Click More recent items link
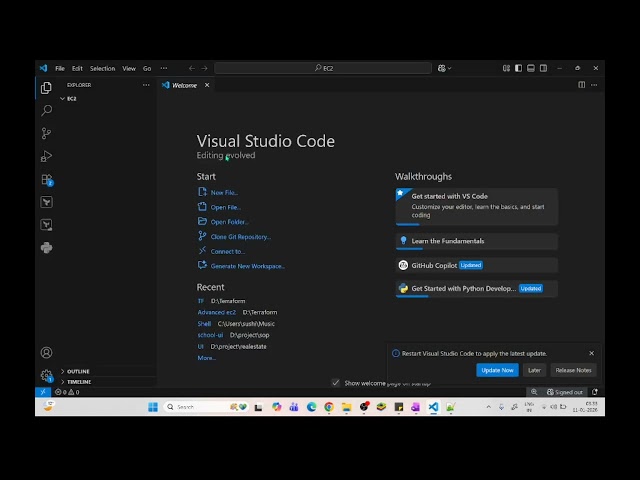The height and width of the screenshot is (480, 640). pos(207,358)
